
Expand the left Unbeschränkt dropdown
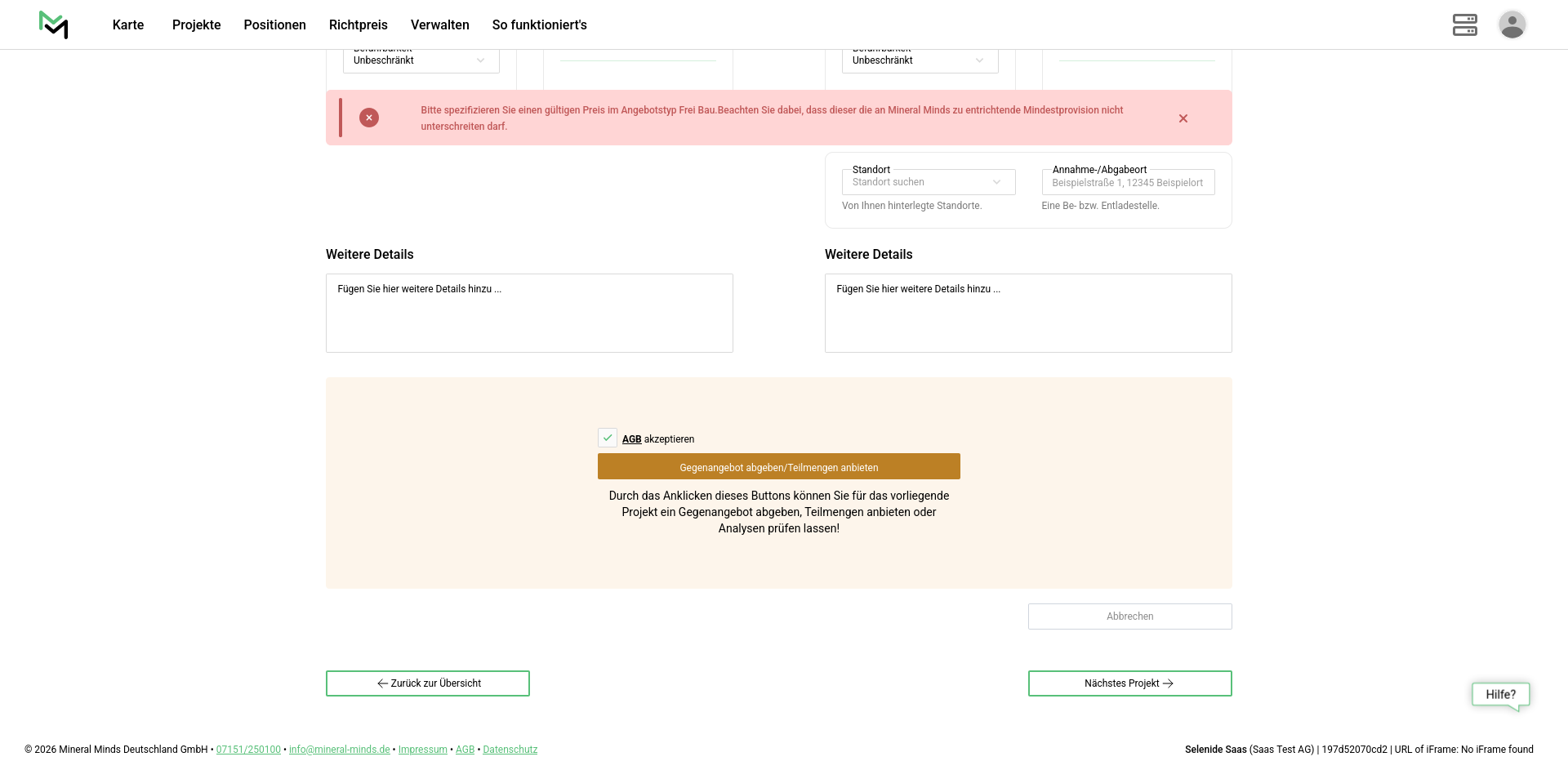point(421,60)
